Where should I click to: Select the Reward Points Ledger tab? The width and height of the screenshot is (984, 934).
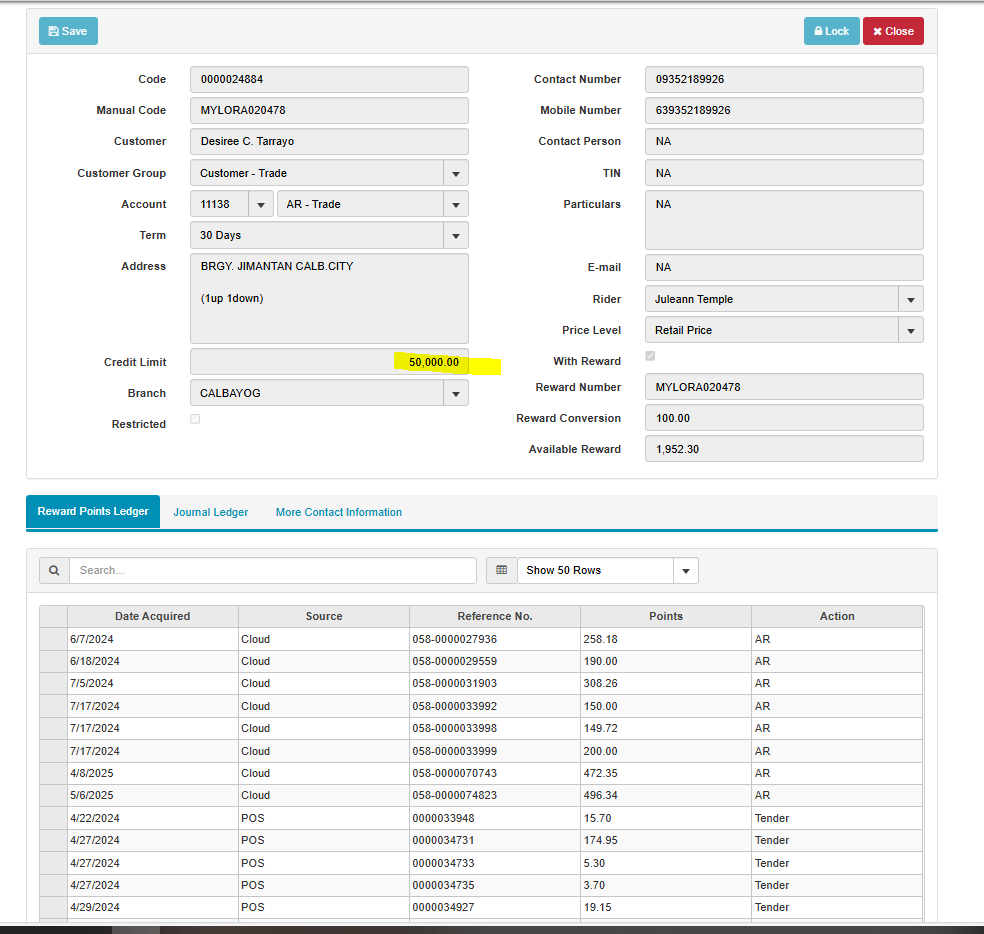pos(93,511)
